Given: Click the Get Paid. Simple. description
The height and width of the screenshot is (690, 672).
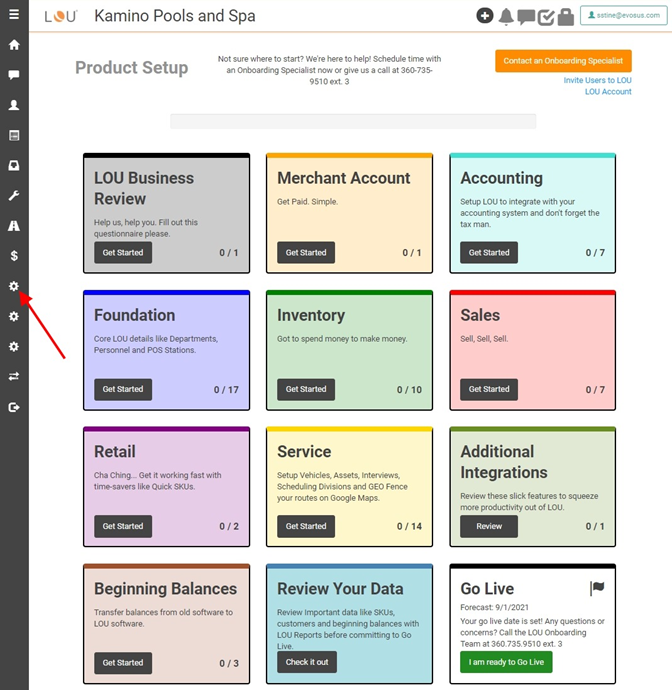Looking at the screenshot, I should tap(307, 202).
